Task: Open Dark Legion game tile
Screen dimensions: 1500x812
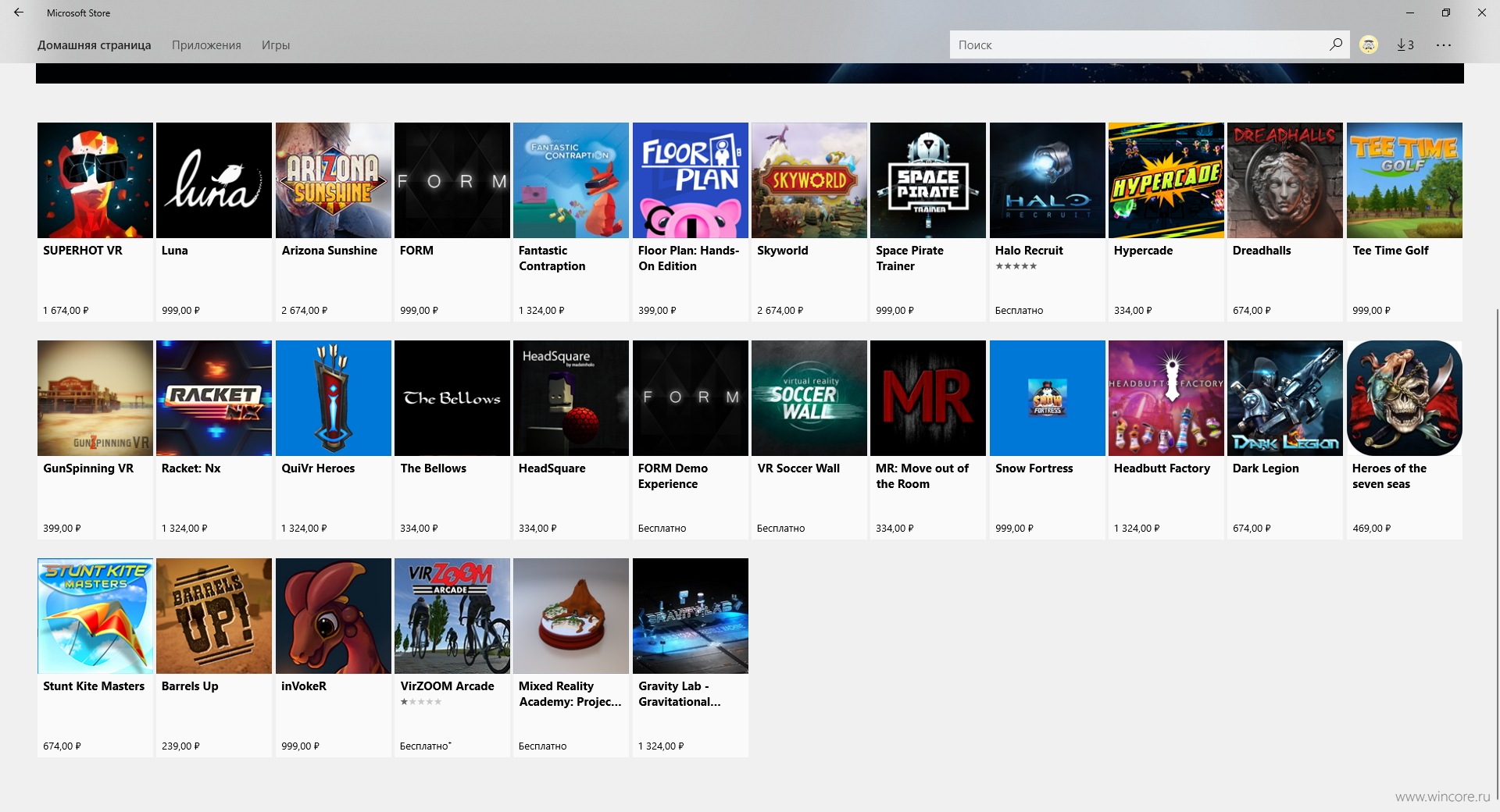Action: pos(1285,440)
